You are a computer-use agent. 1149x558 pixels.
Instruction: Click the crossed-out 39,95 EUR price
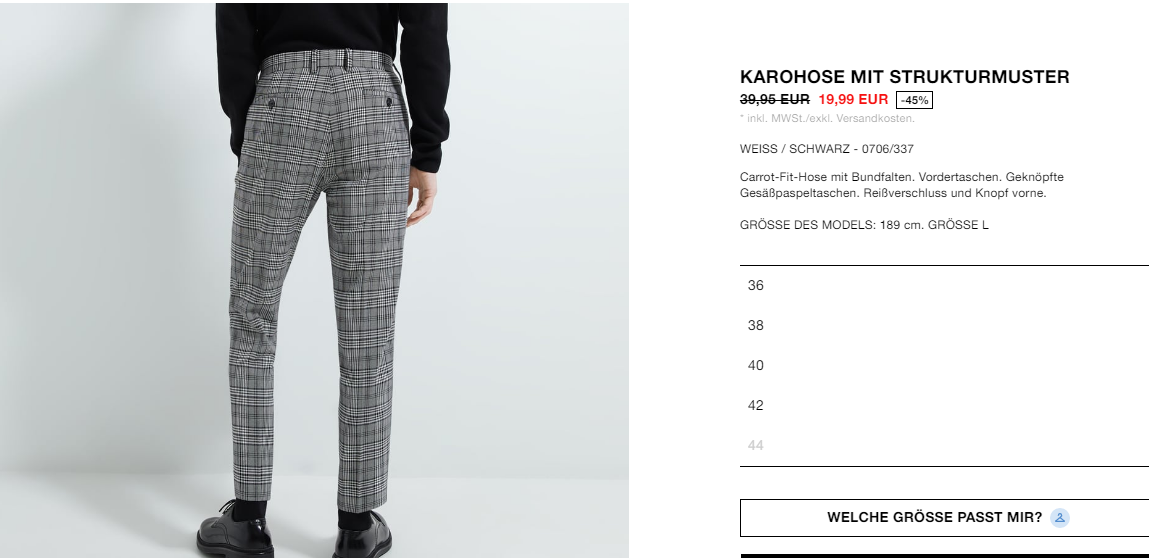pos(775,99)
